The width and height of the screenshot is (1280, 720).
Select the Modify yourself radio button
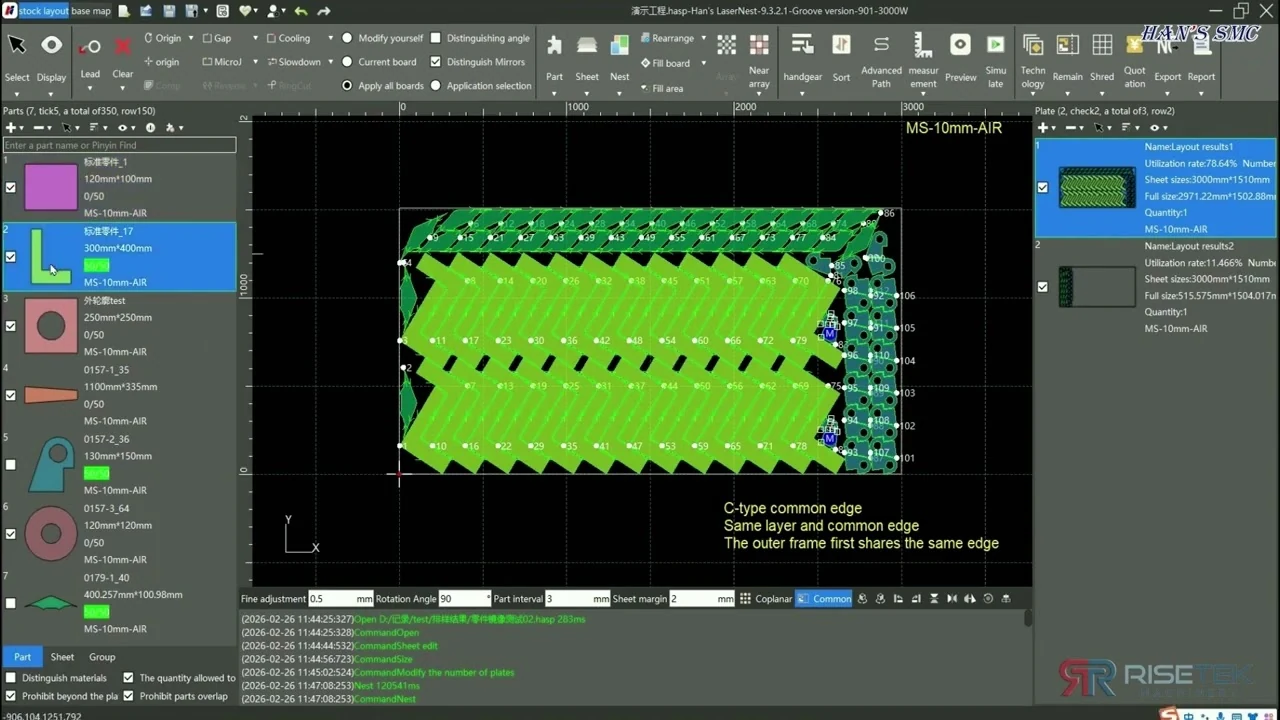tap(347, 38)
